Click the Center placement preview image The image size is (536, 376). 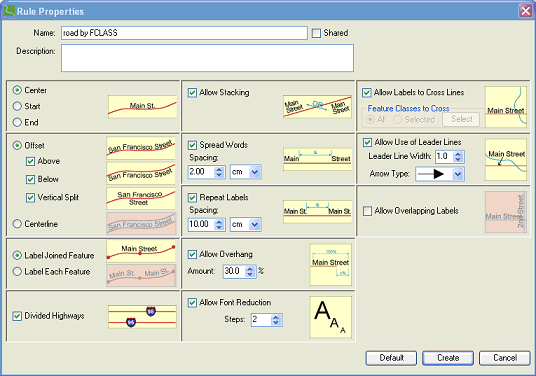[x=143, y=107]
